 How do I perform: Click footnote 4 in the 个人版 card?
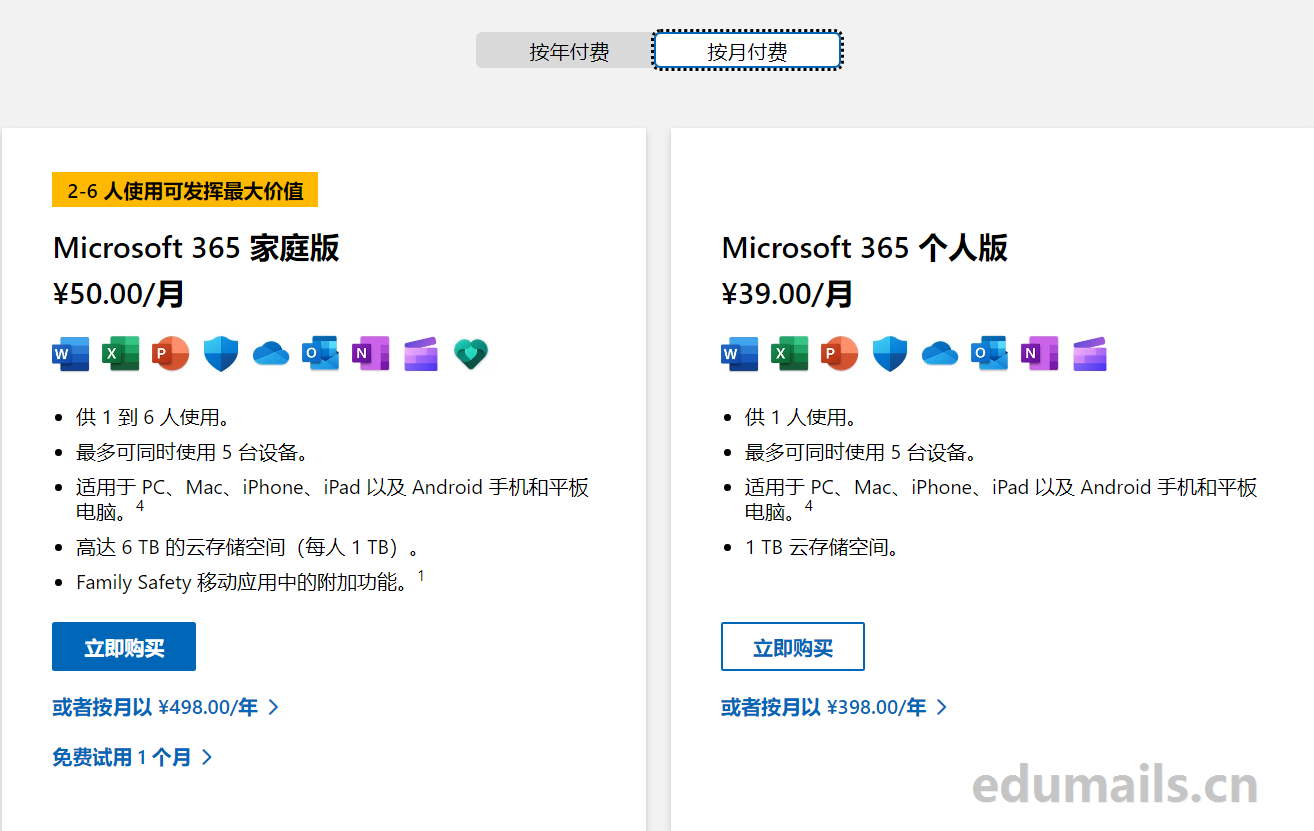(x=809, y=506)
